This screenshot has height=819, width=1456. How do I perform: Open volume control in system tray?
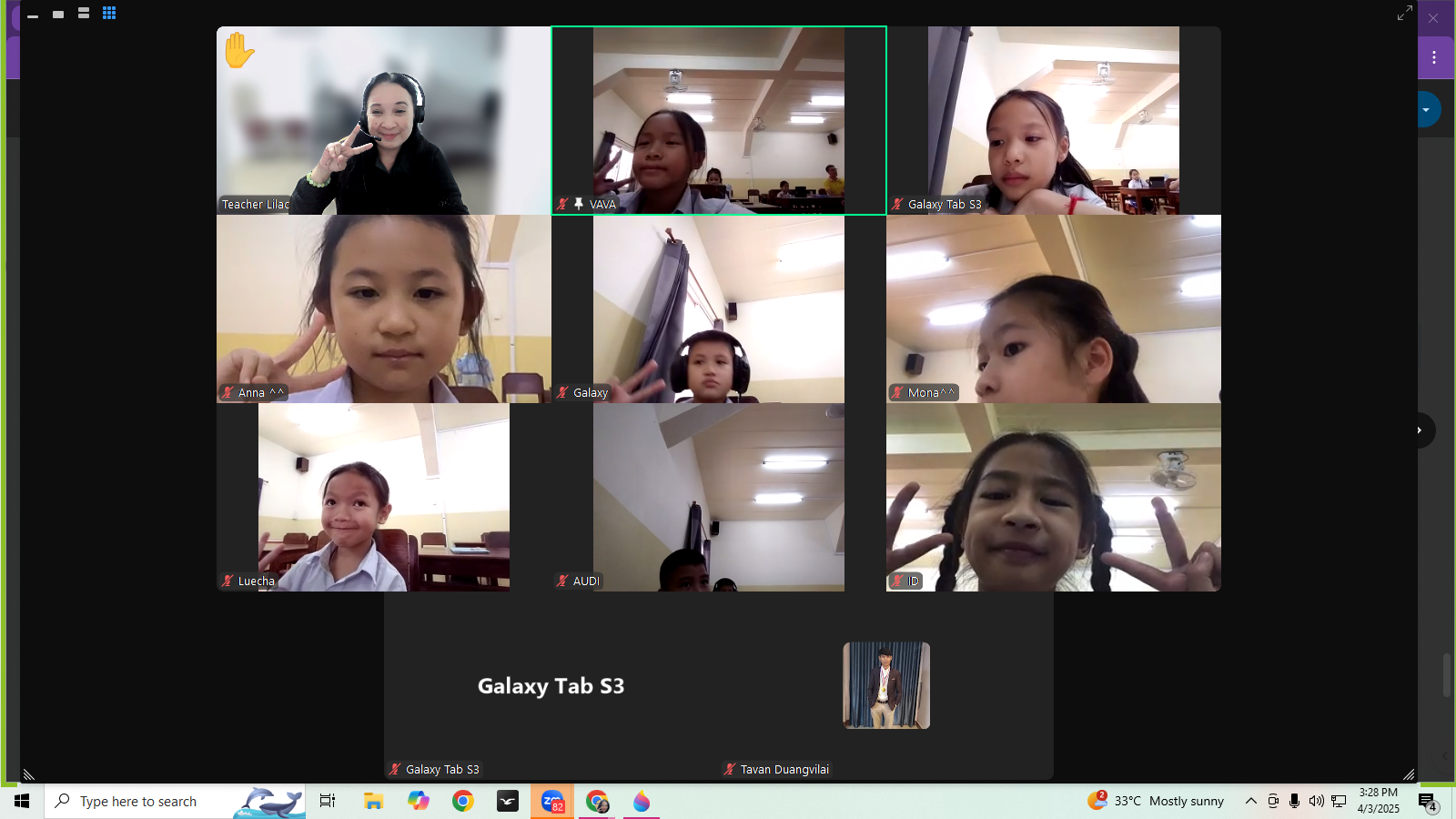pos(1316,801)
